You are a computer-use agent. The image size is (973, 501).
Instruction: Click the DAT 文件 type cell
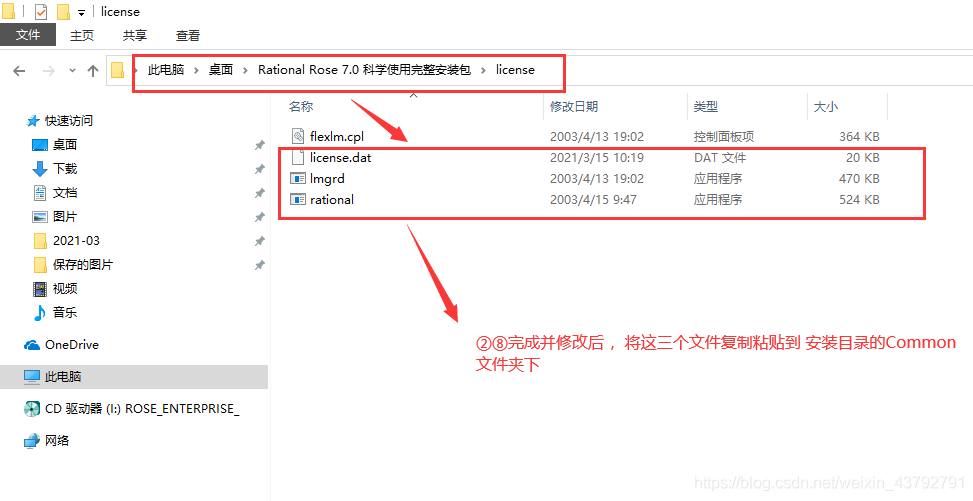(x=720, y=158)
